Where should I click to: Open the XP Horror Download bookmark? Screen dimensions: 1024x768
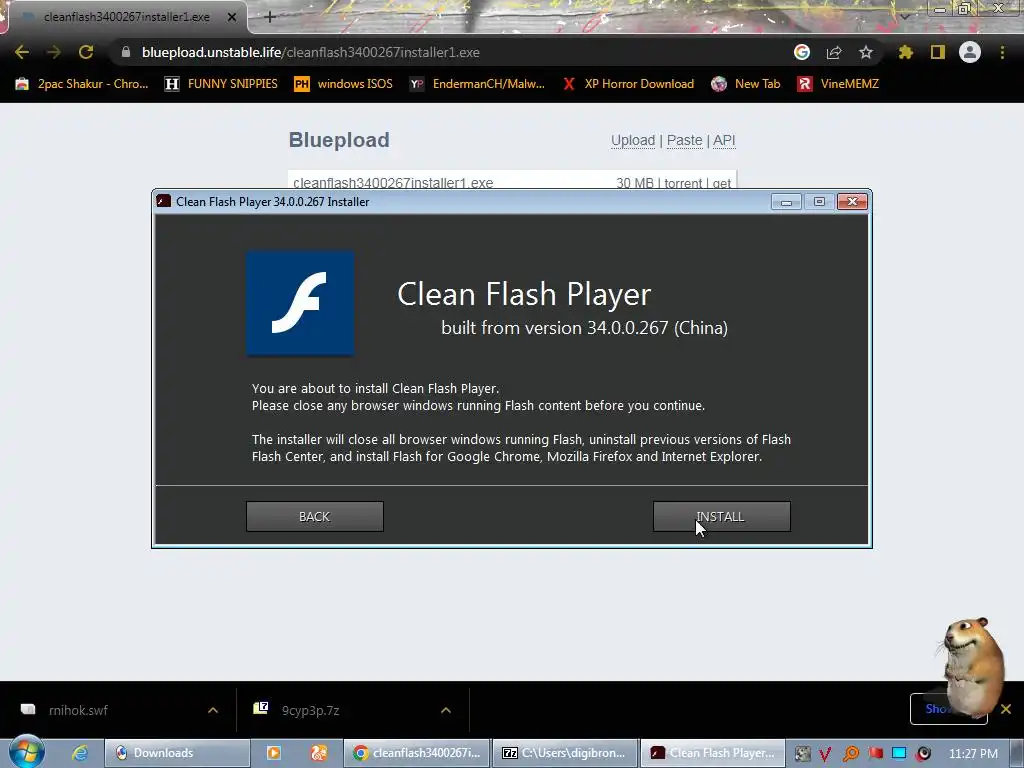(628, 84)
